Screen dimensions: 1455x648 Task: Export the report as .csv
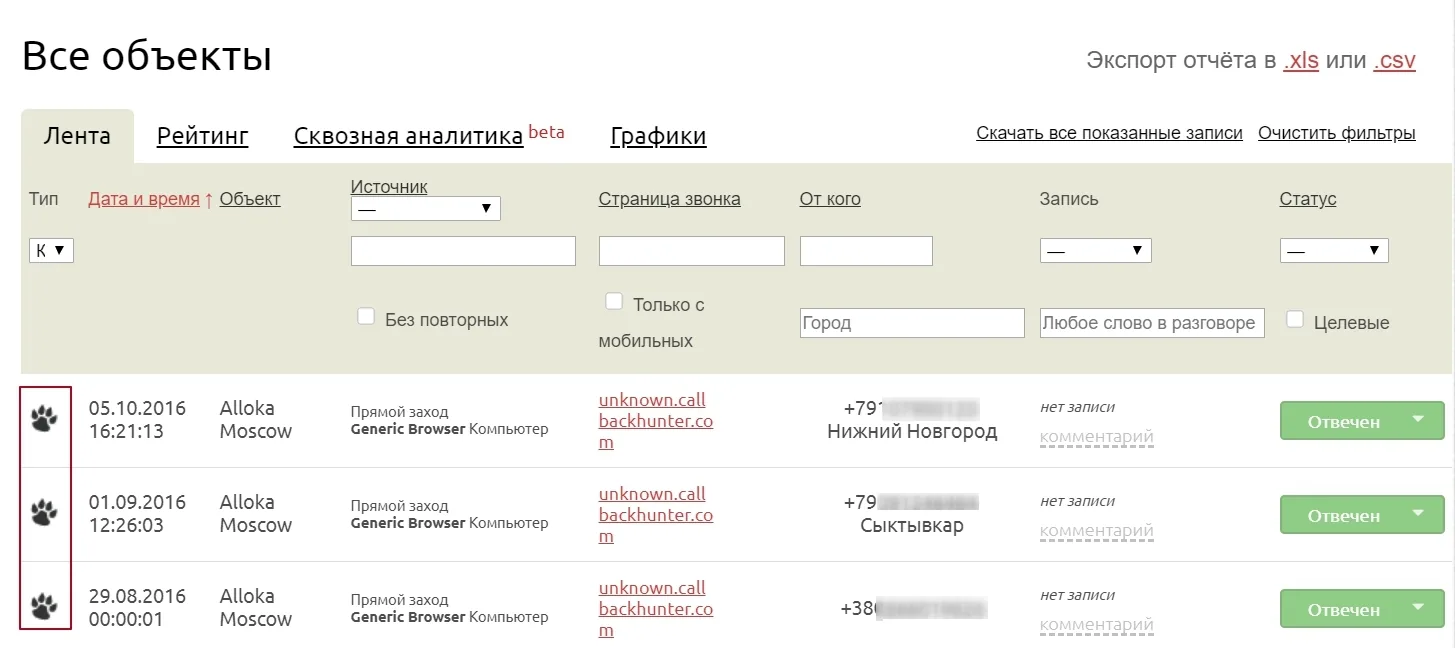pos(1394,60)
